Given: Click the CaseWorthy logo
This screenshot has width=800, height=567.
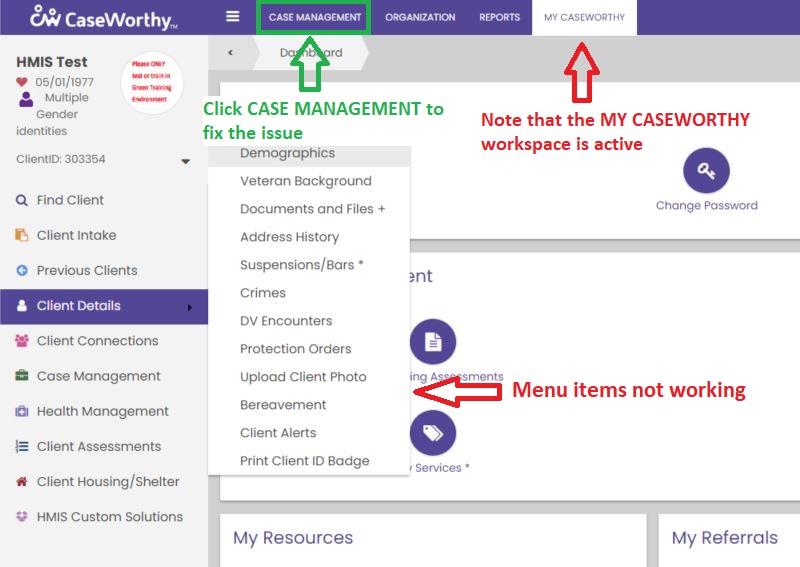Looking at the screenshot, I should pos(104,18).
